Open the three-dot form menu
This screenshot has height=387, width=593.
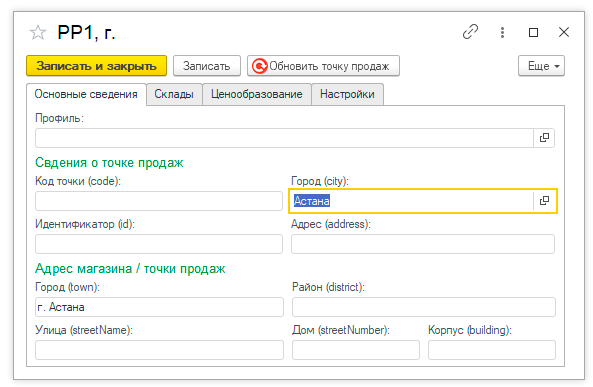click(x=502, y=33)
